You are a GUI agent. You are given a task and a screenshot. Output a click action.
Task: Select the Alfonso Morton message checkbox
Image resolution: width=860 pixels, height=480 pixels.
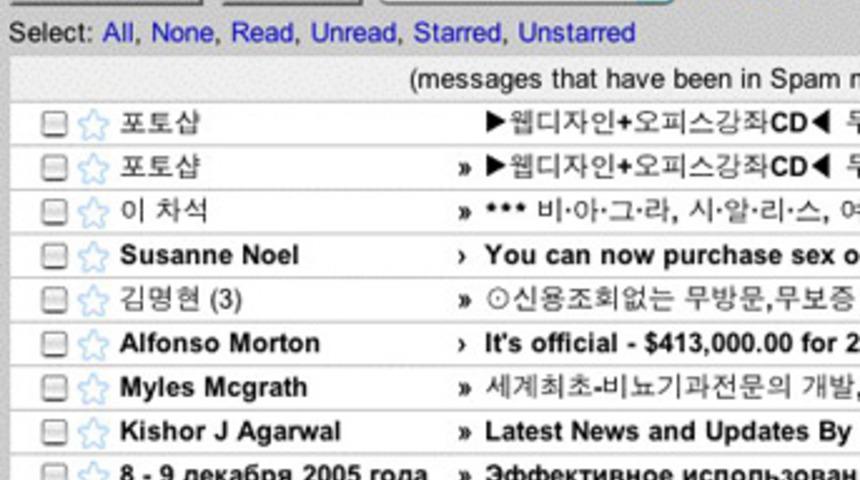coord(54,344)
